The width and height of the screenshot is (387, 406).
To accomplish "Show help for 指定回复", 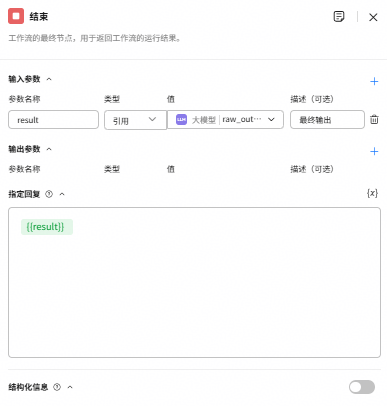I will click(49, 194).
